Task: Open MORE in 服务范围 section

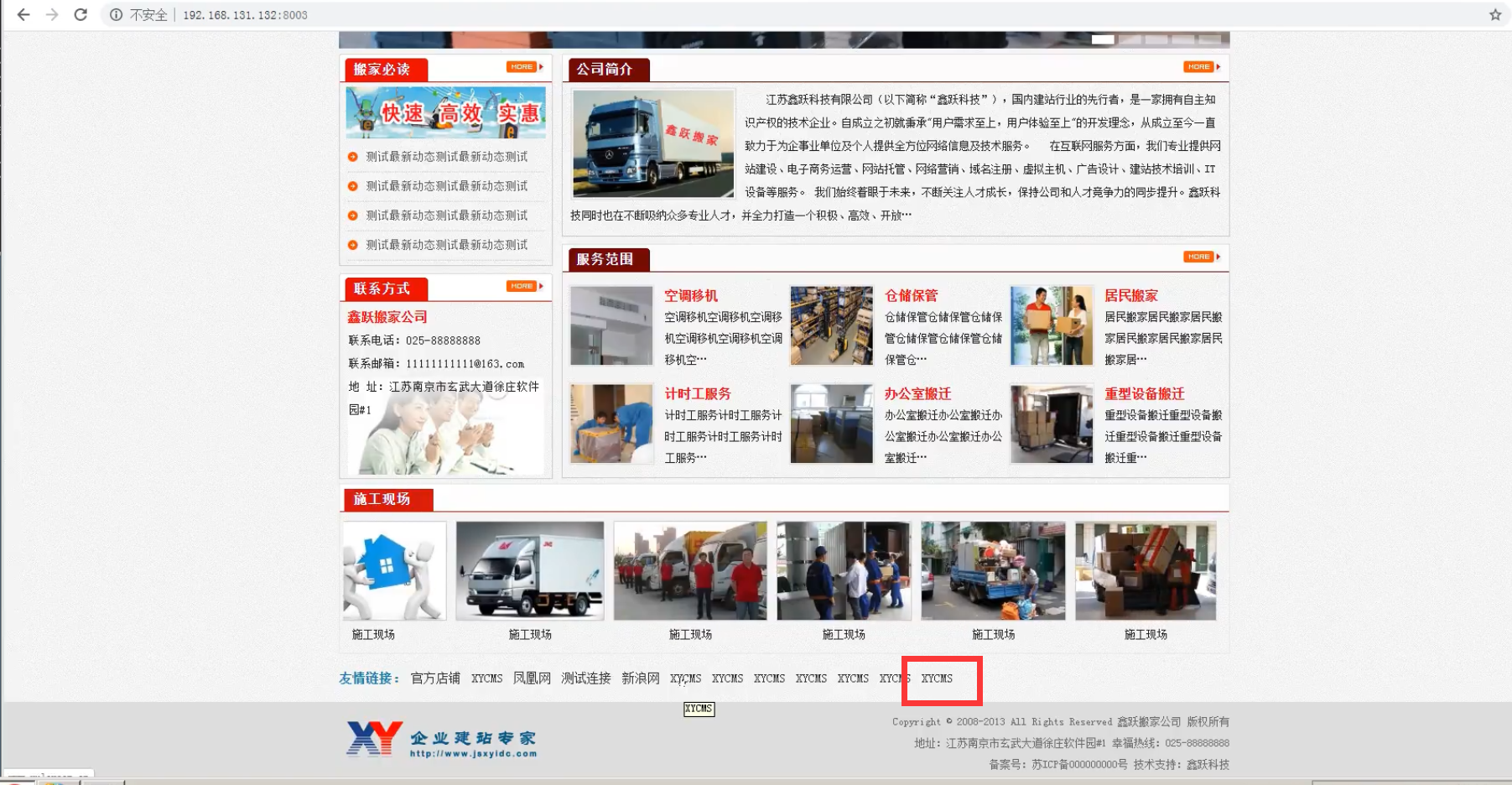Action: click(1201, 257)
